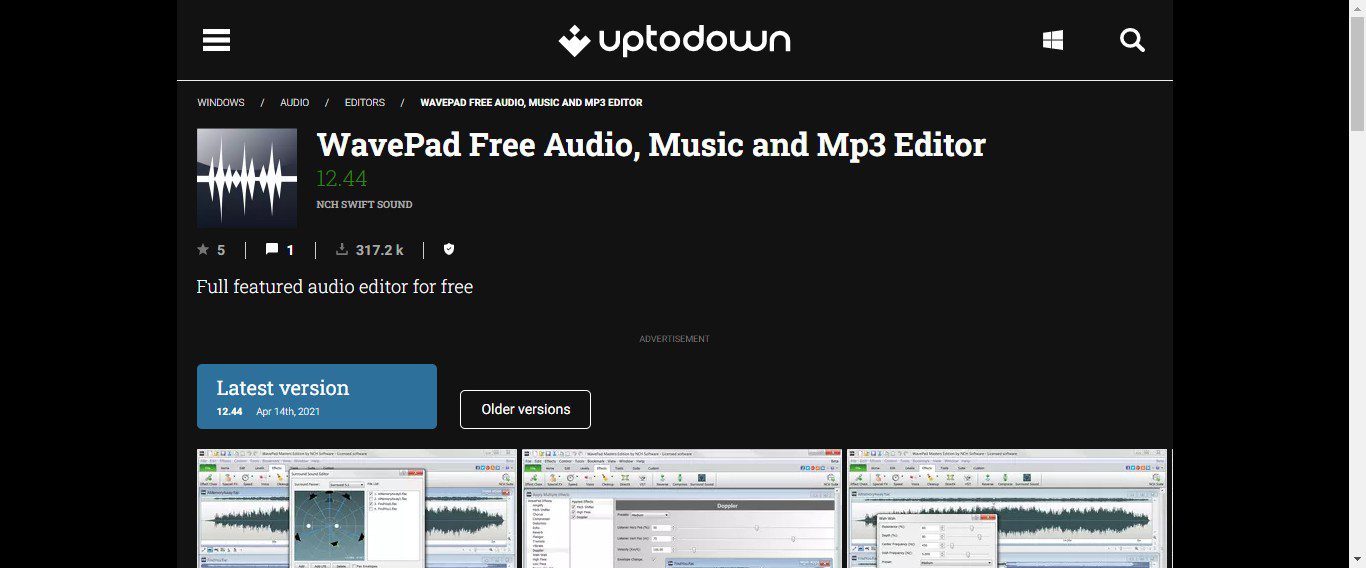Click the WavePad app icon
The height and width of the screenshot is (568, 1366).
coord(247,178)
